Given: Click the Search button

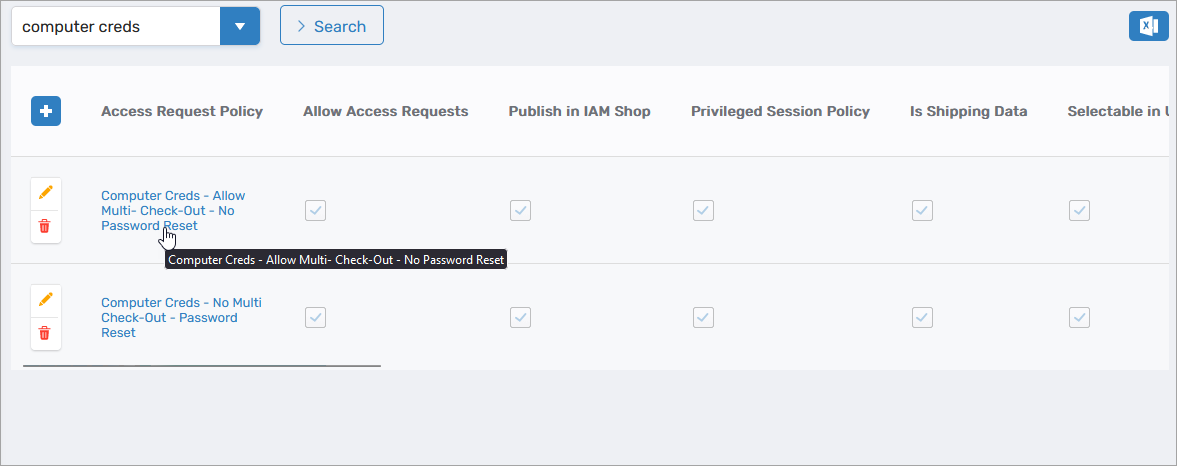Looking at the screenshot, I should (332, 26).
